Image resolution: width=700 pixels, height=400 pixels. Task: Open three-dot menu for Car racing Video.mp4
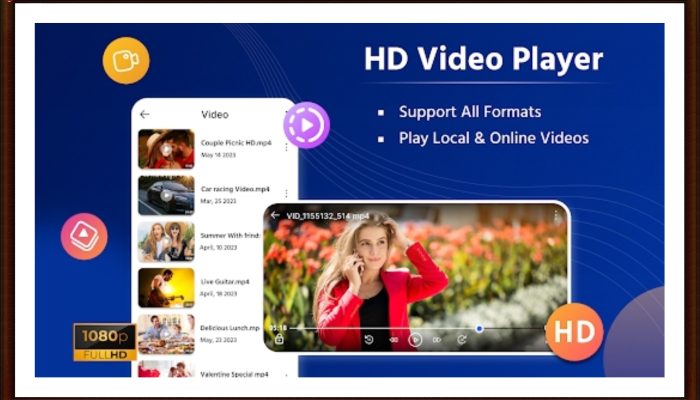(x=286, y=193)
